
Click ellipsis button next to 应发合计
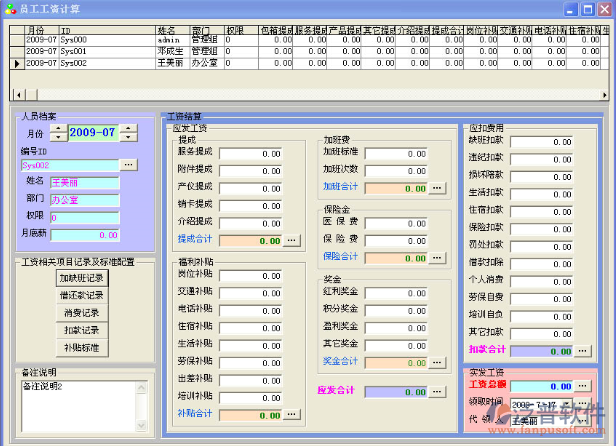tap(437, 392)
